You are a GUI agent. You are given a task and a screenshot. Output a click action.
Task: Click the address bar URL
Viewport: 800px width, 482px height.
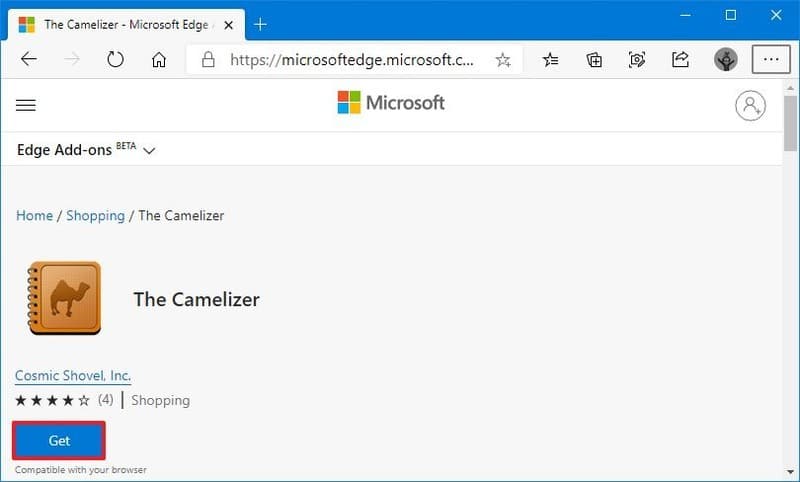[352, 60]
